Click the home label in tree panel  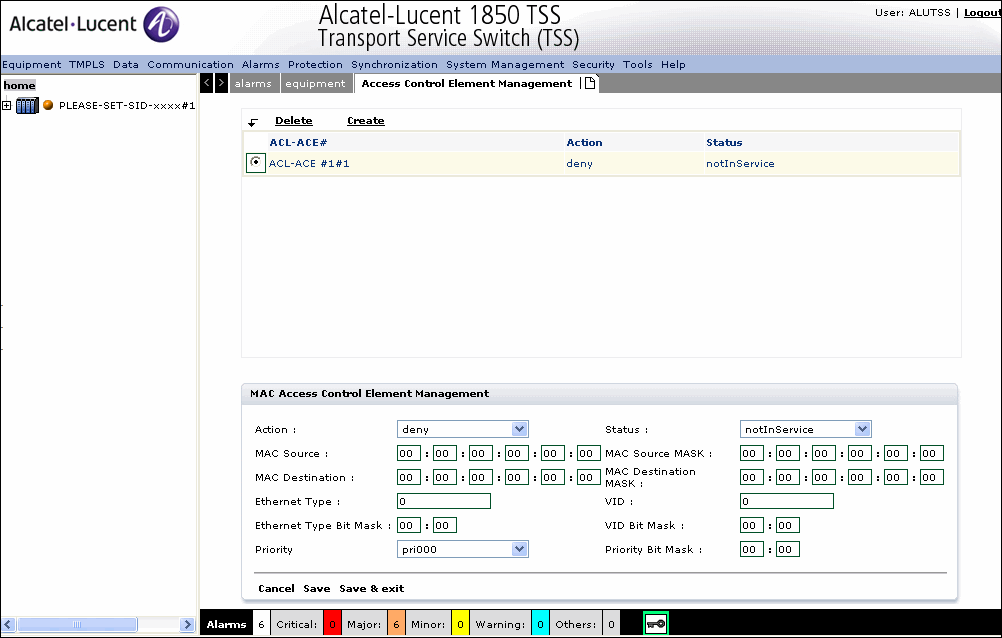coord(19,86)
